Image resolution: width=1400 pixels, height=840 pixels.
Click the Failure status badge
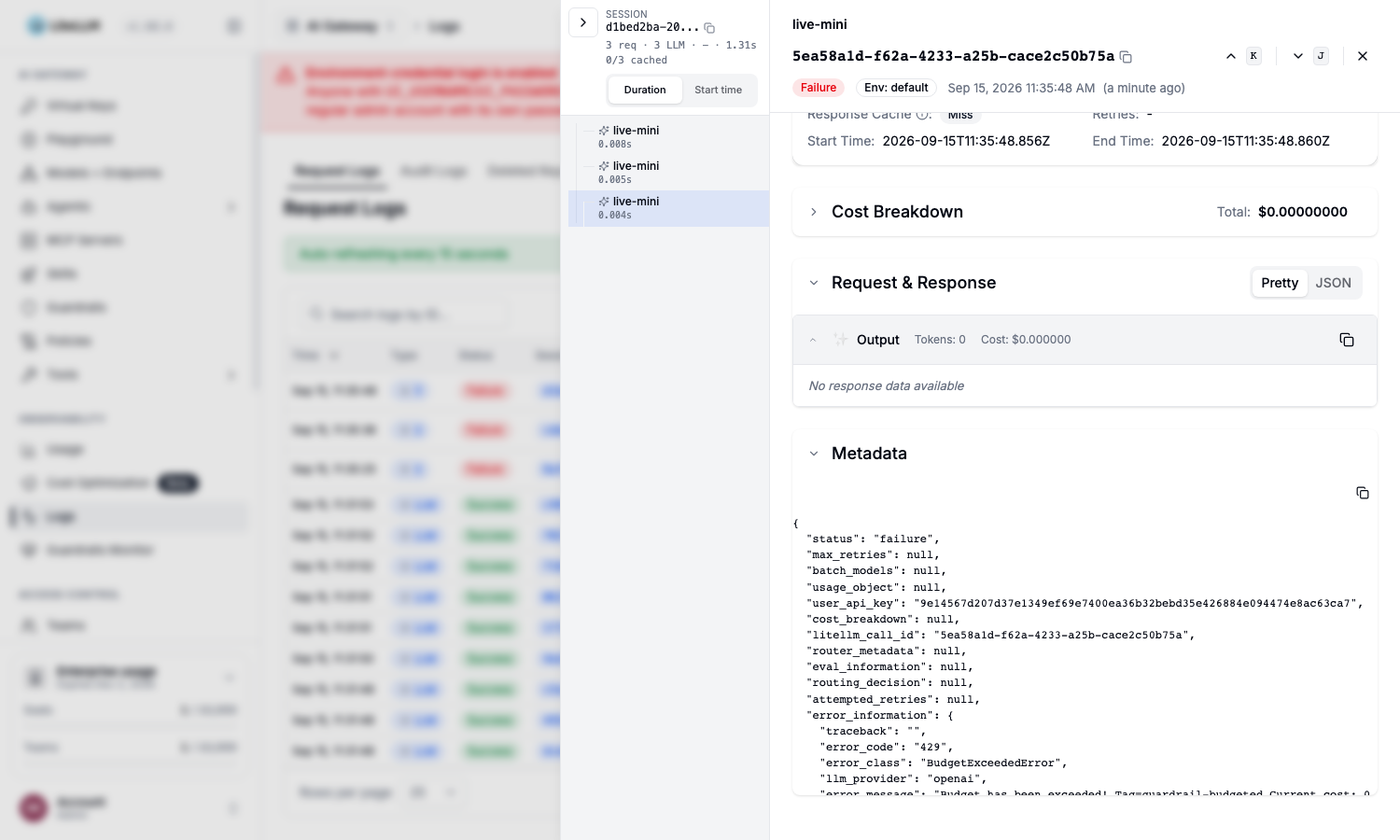819,88
